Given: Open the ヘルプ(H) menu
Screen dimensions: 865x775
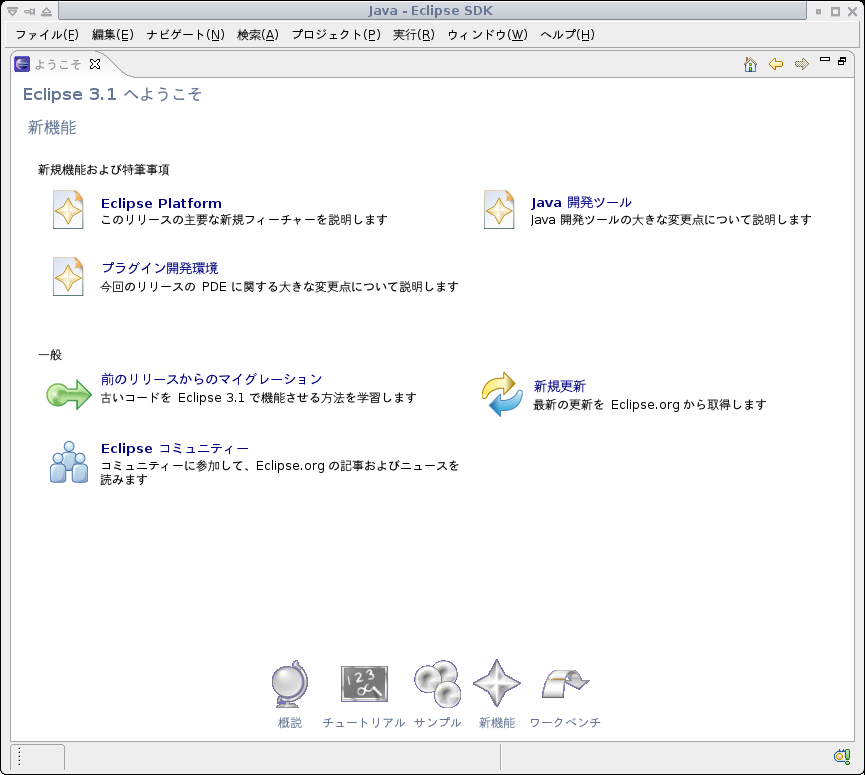Looking at the screenshot, I should (567, 35).
